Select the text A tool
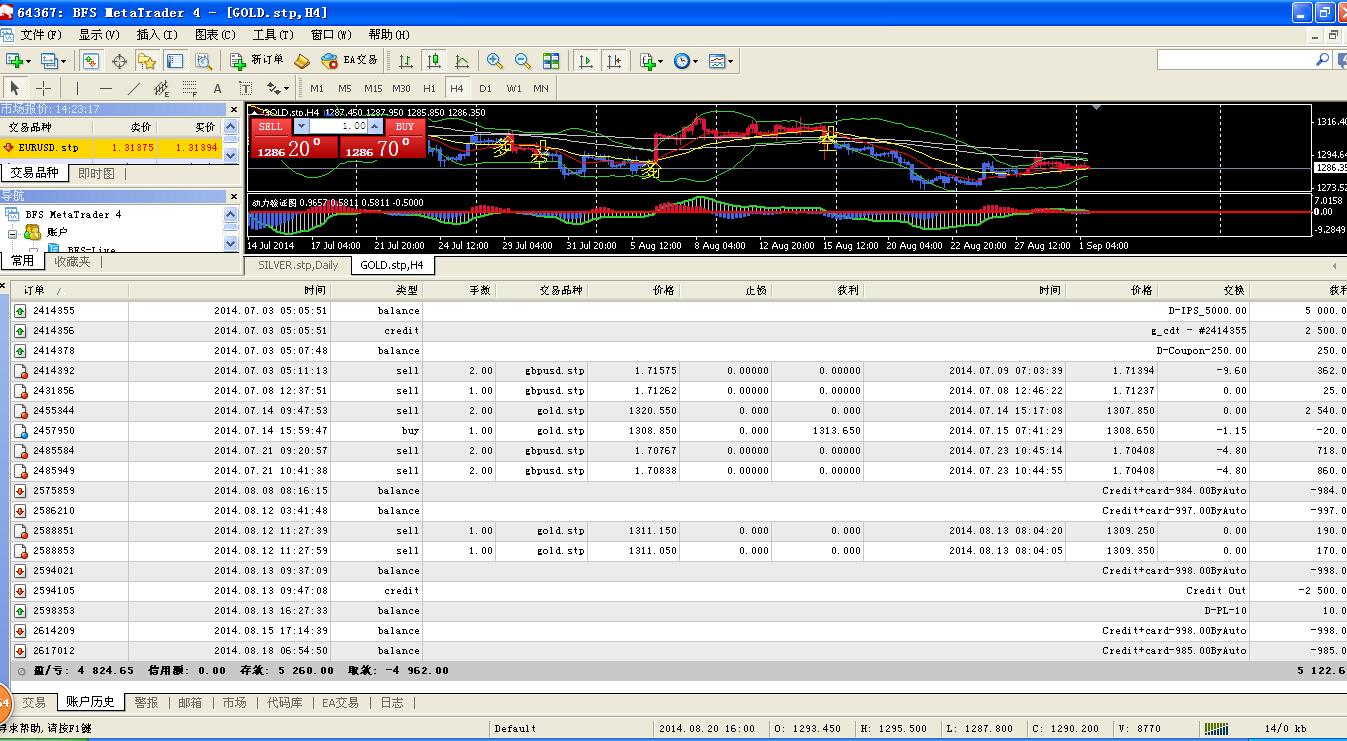1347x741 pixels. 217,88
